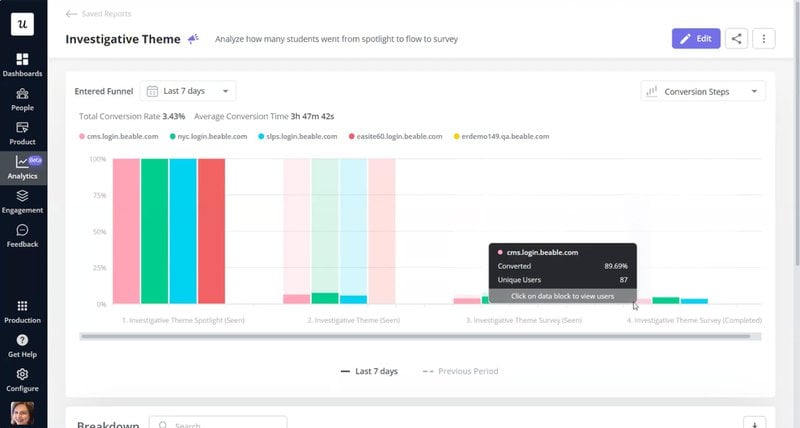Go to People section in sidebar
Image resolution: width=800 pixels, height=428 pixels.
(22, 99)
